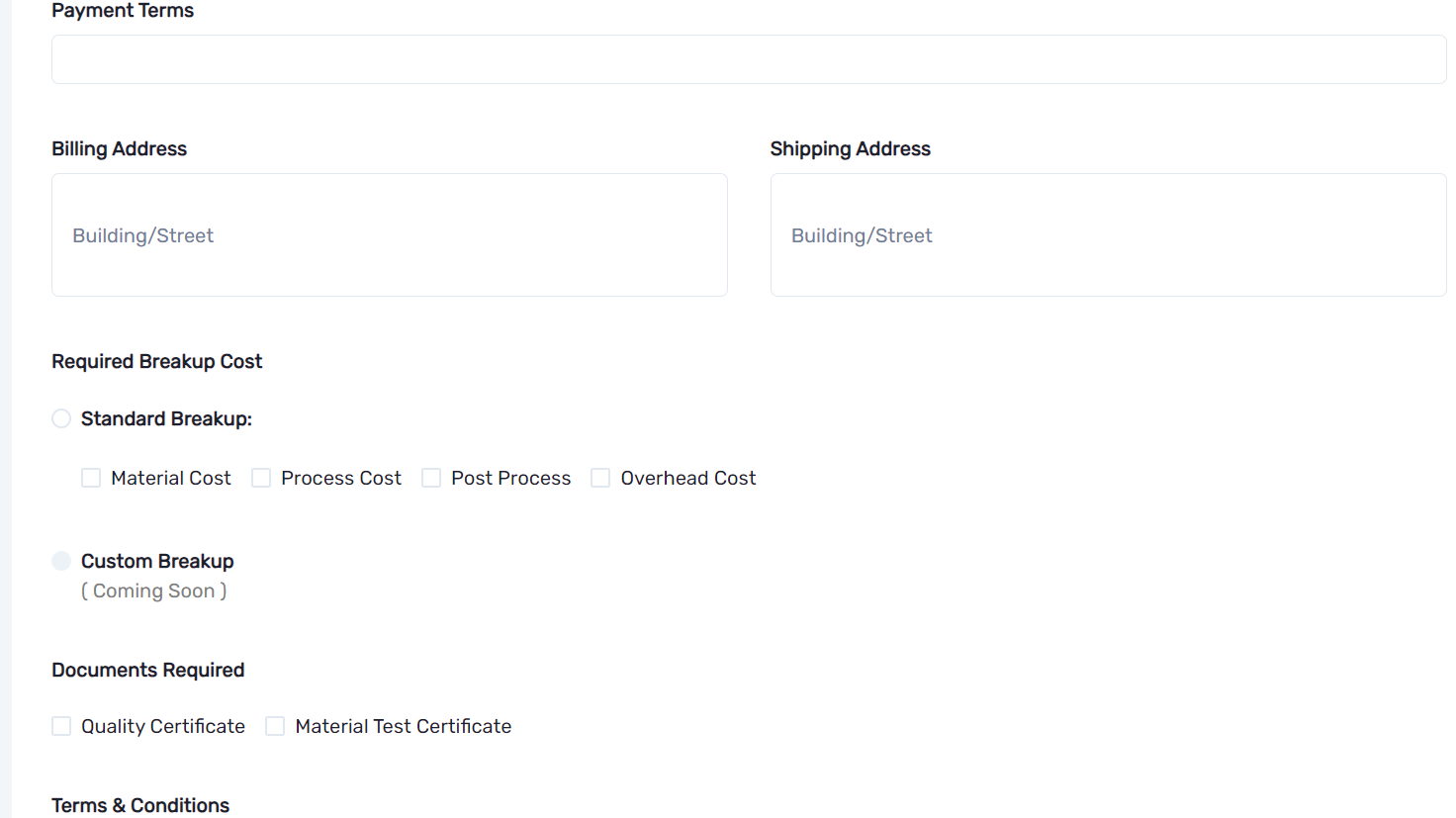The width and height of the screenshot is (1456, 818).
Task: Focus the Billing Address Building/Street box
Action: 389,235
